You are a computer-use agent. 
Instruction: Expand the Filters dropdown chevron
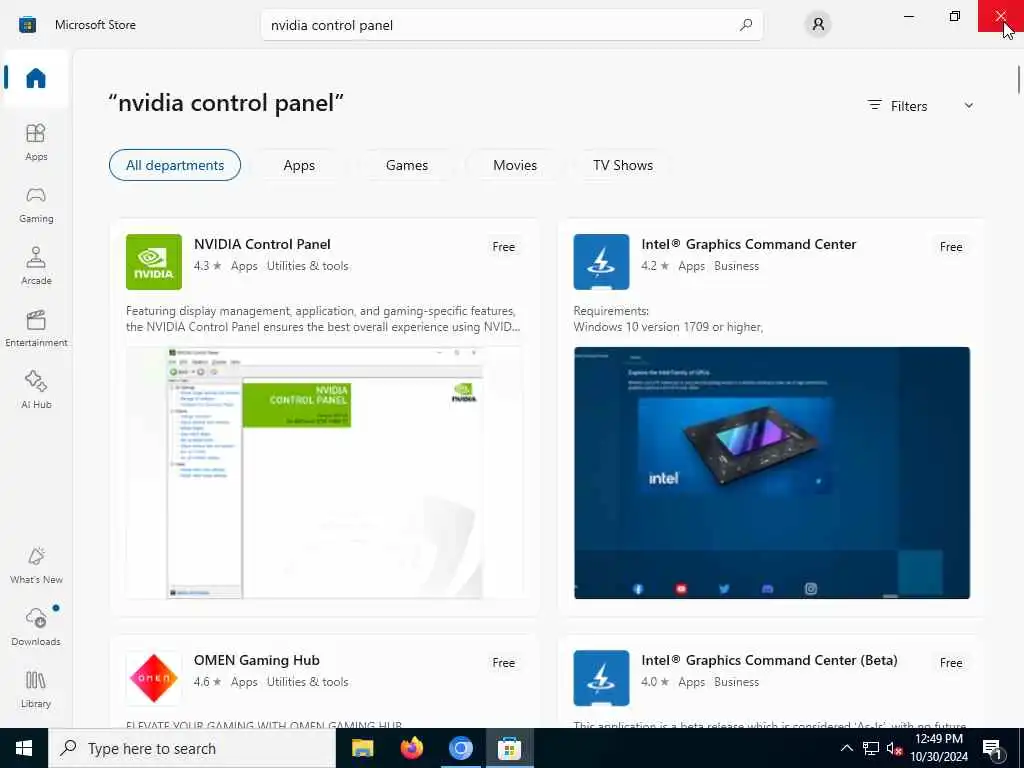968,105
